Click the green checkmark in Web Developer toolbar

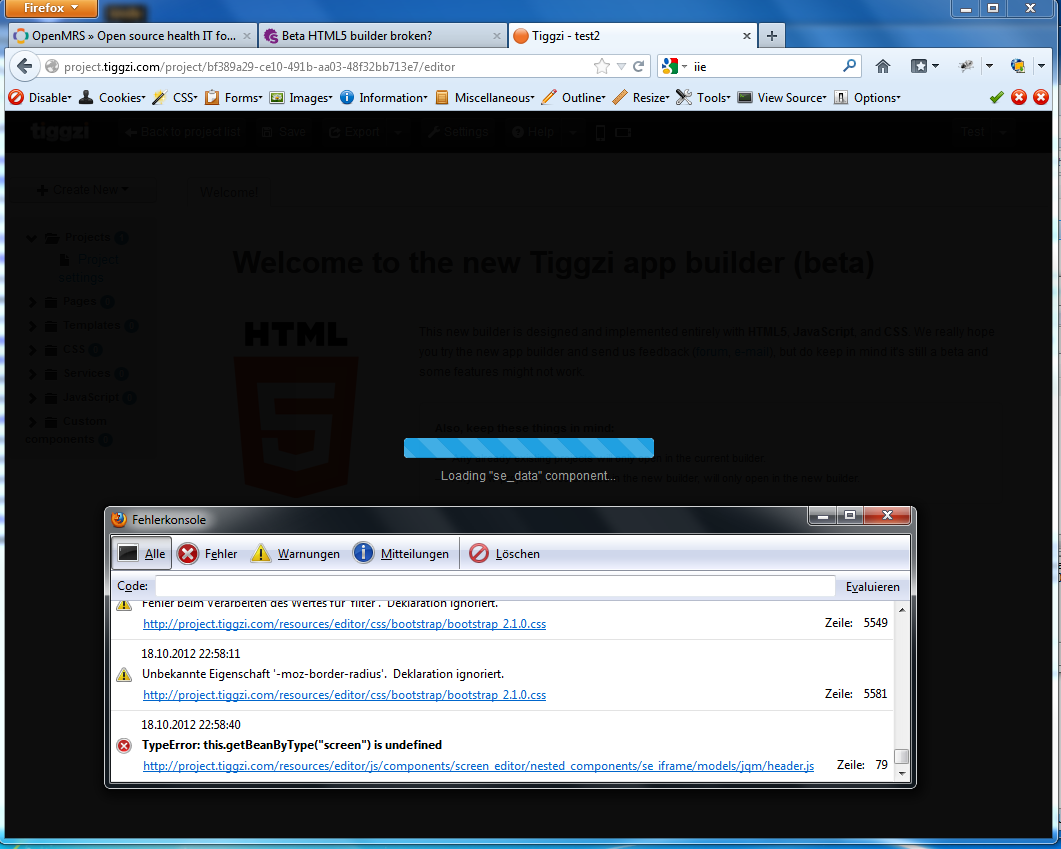coord(996,97)
